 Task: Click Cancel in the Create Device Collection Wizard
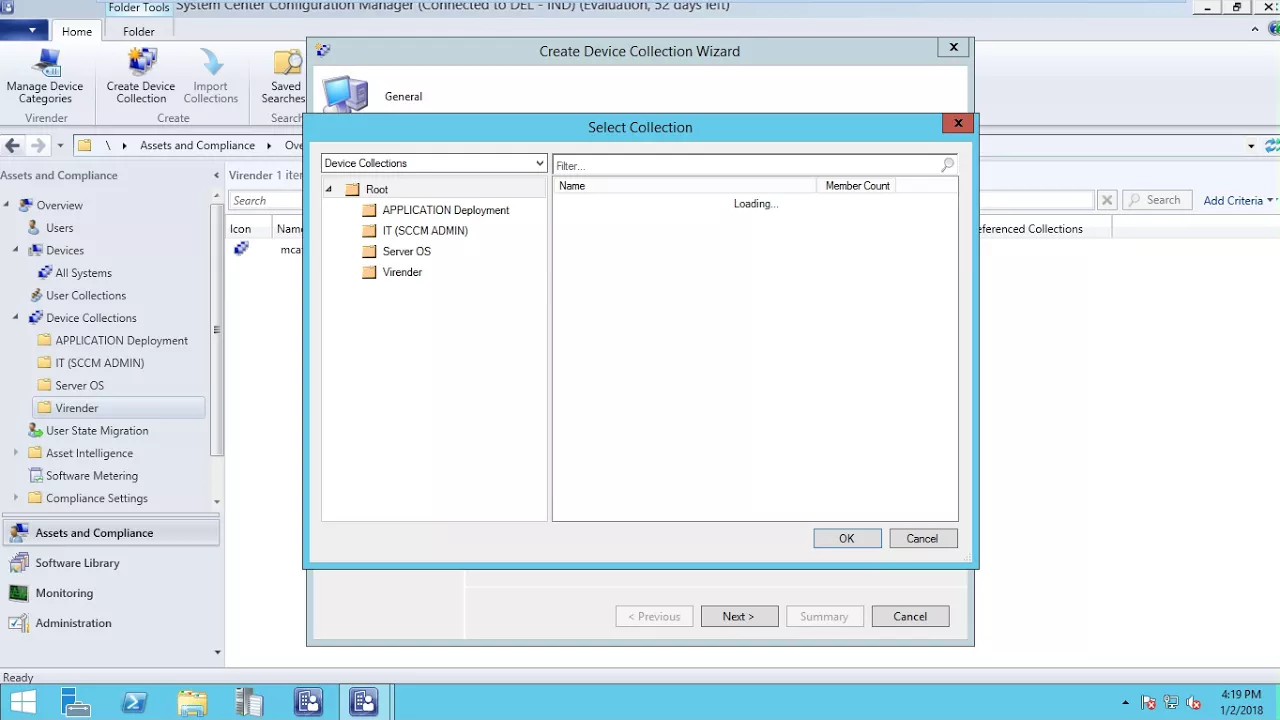910,616
